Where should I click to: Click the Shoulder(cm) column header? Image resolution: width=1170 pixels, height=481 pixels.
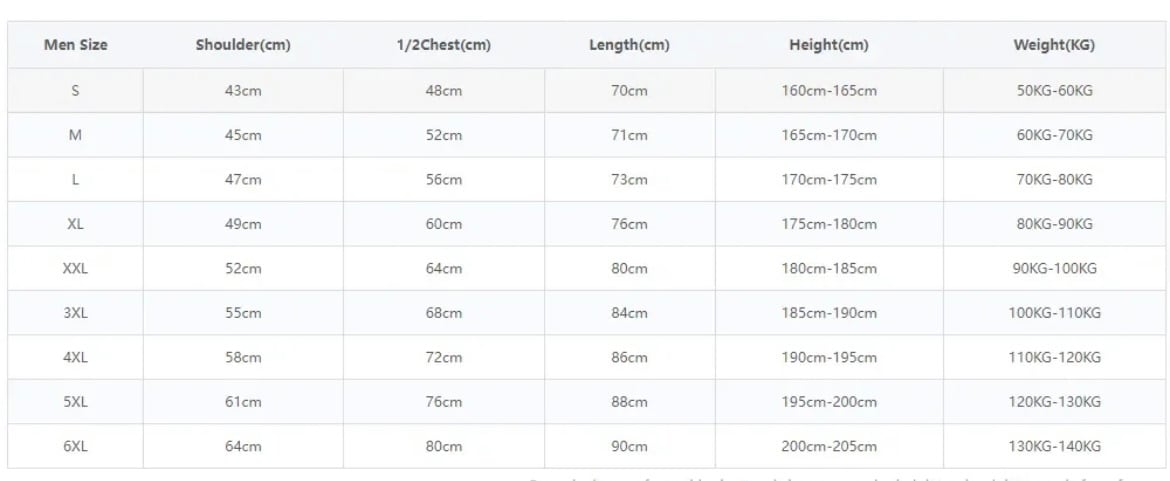click(243, 45)
